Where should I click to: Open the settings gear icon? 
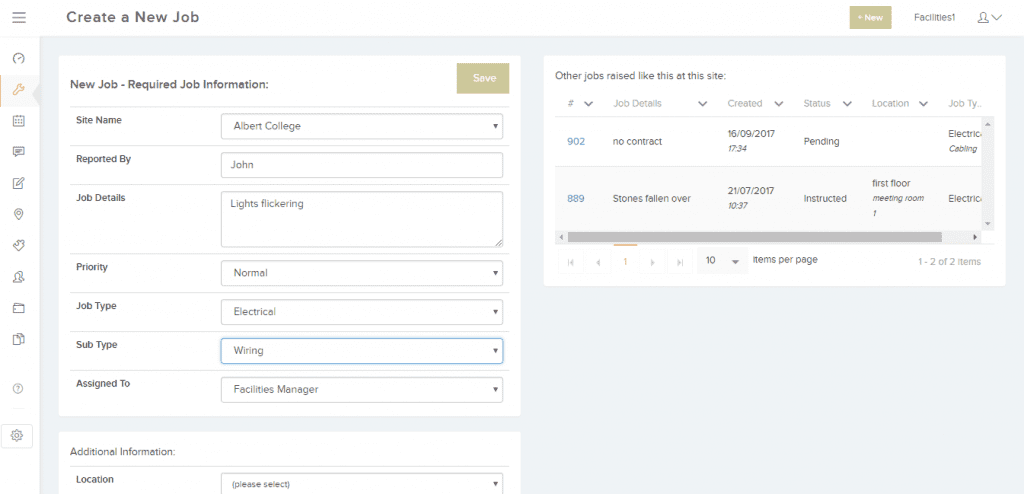point(17,435)
